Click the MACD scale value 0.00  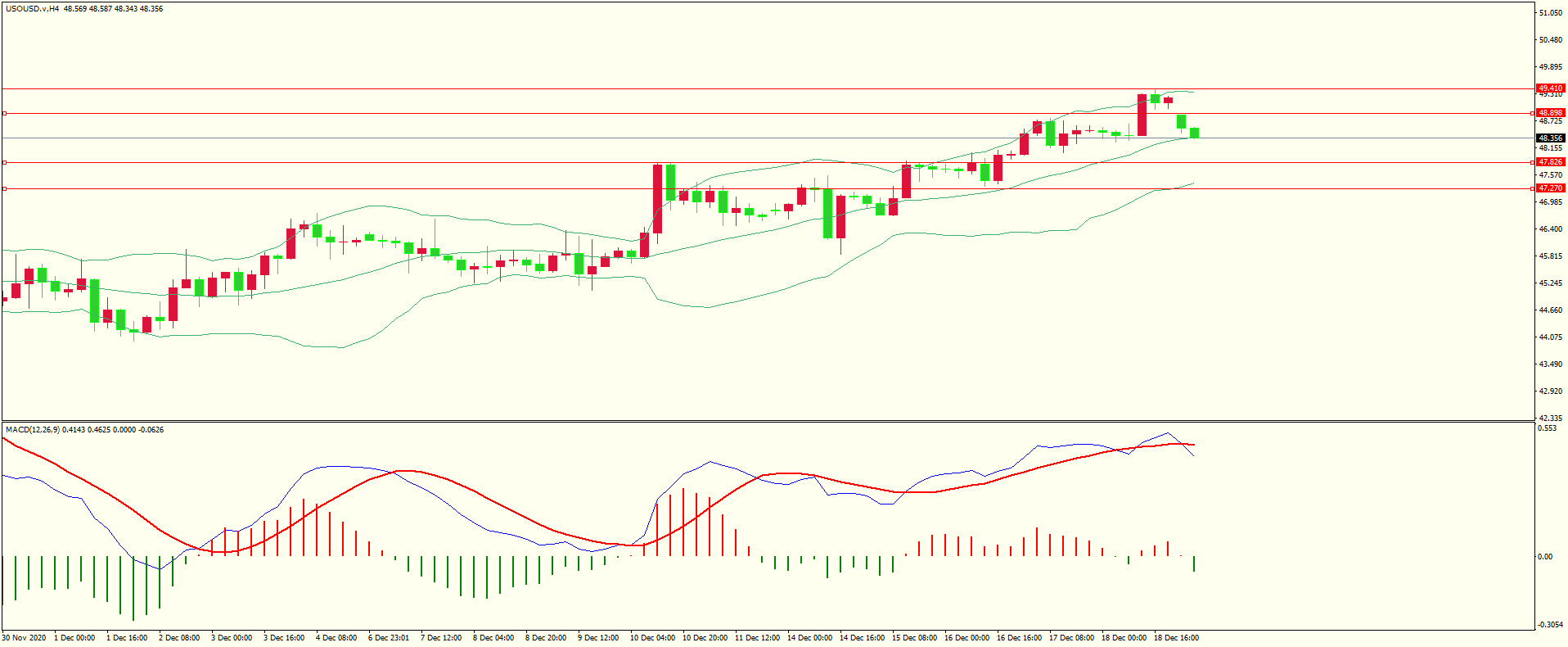(1545, 557)
